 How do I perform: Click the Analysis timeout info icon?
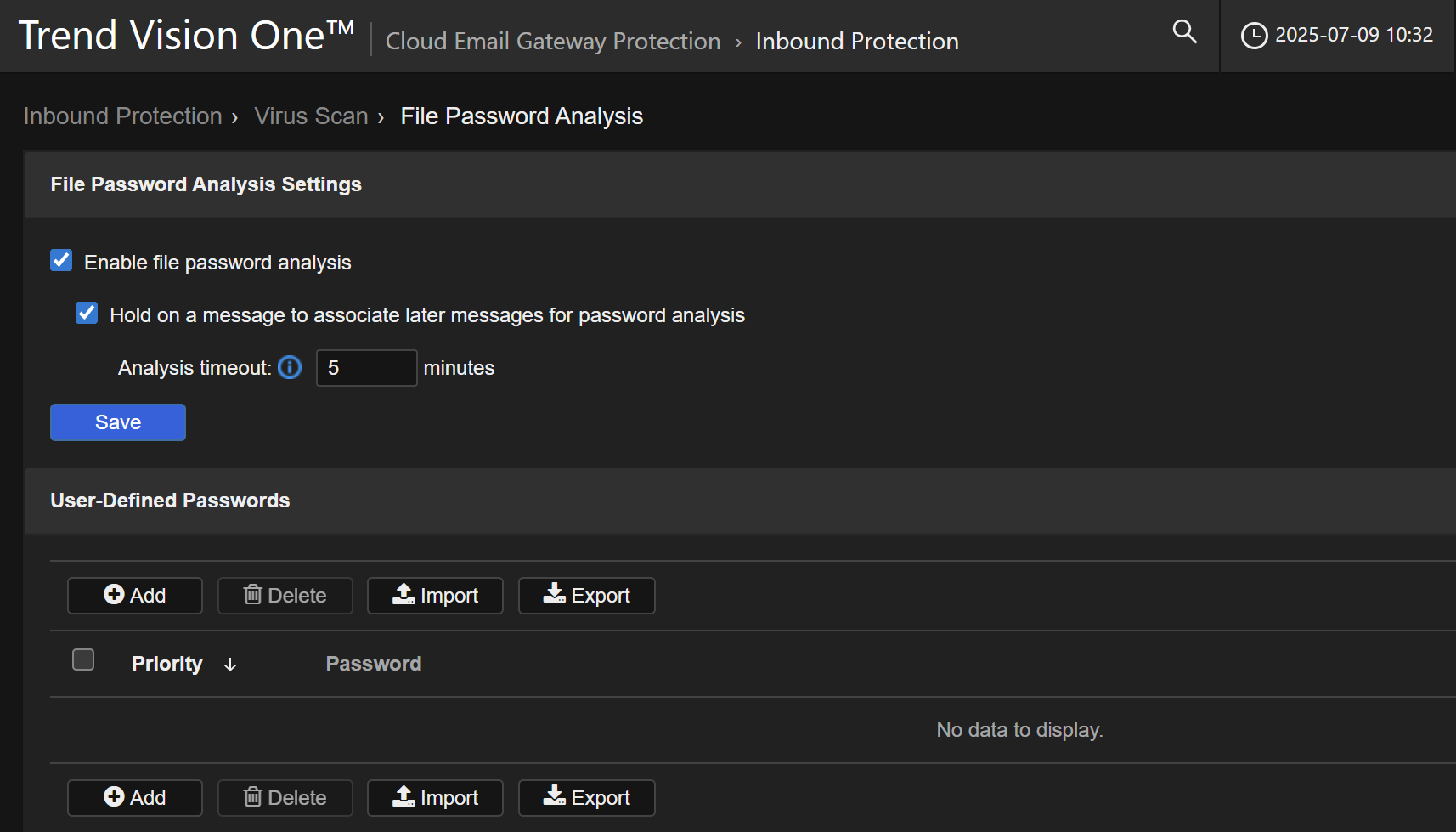(290, 367)
